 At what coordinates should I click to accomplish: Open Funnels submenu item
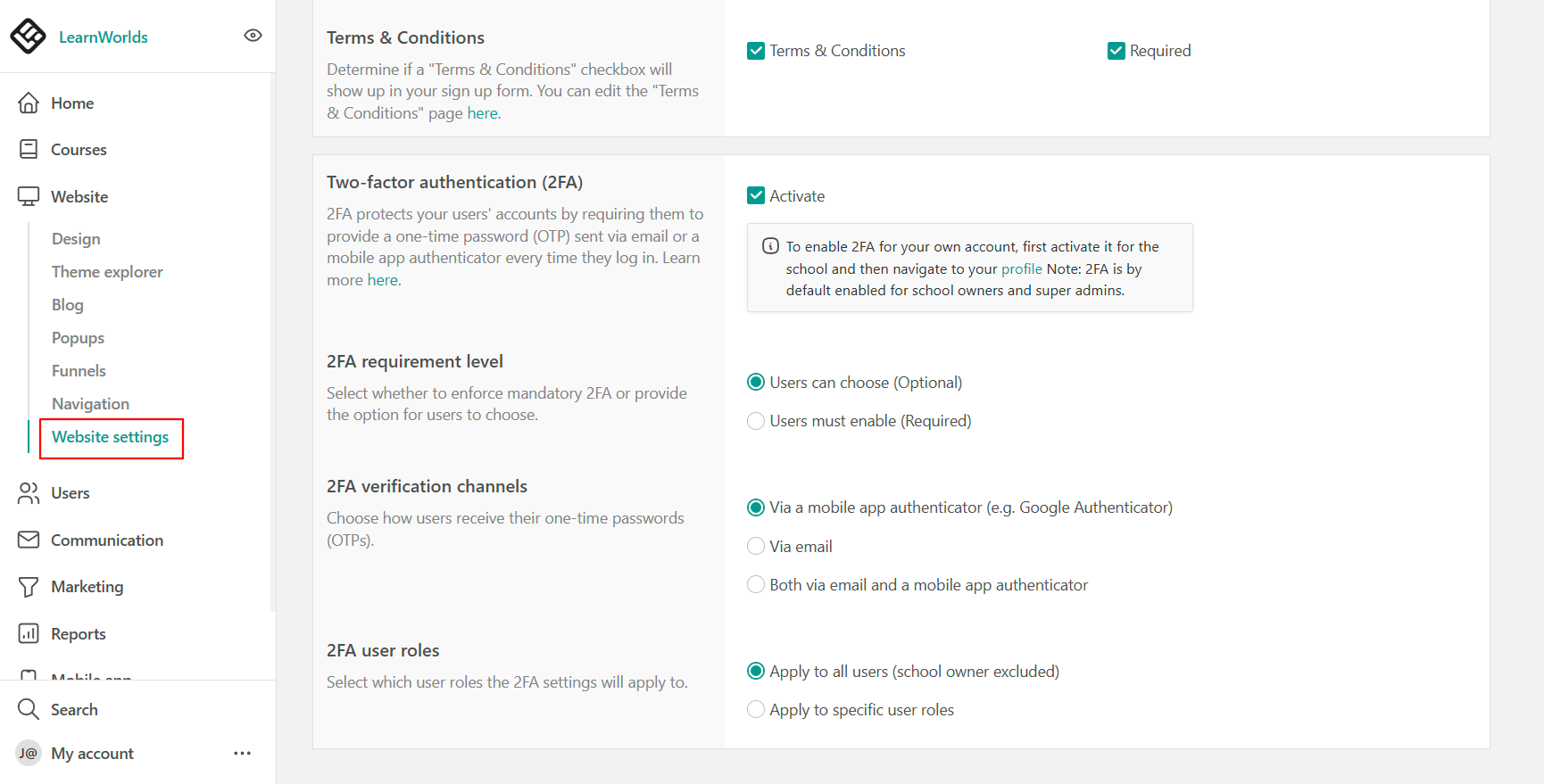[79, 371]
